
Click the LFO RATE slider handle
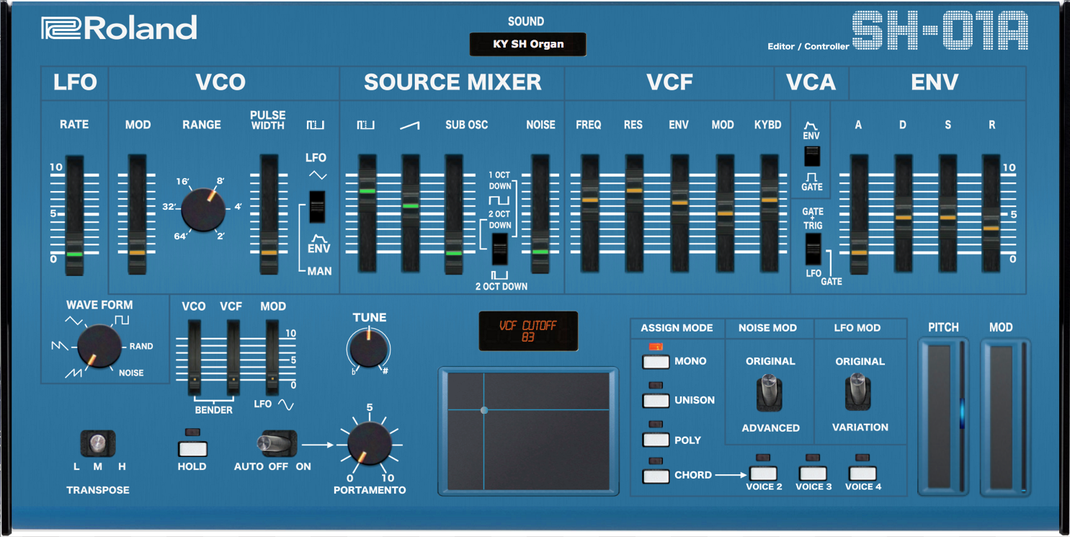point(74,253)
